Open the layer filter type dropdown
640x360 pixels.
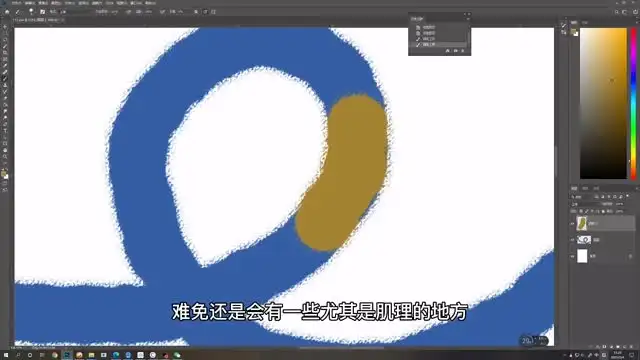581,197
